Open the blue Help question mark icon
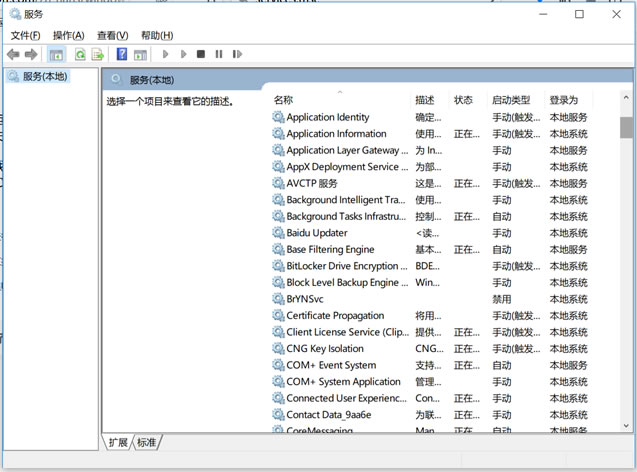Screen dimensions: 637x472 [122, 54]
